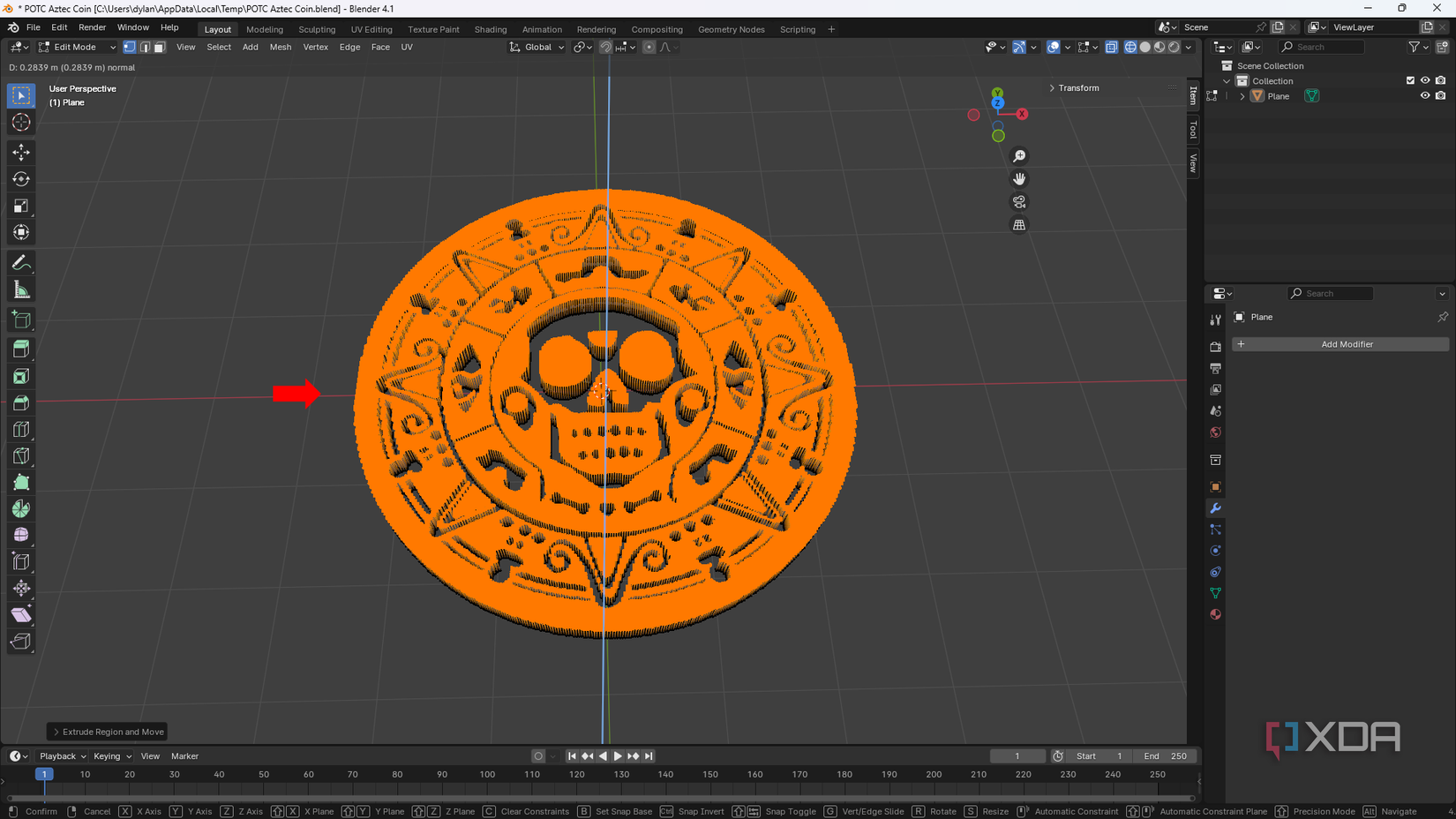Open the Object Data properties tab icon
Viewport: 1456px width, 819px height.
1216,593
